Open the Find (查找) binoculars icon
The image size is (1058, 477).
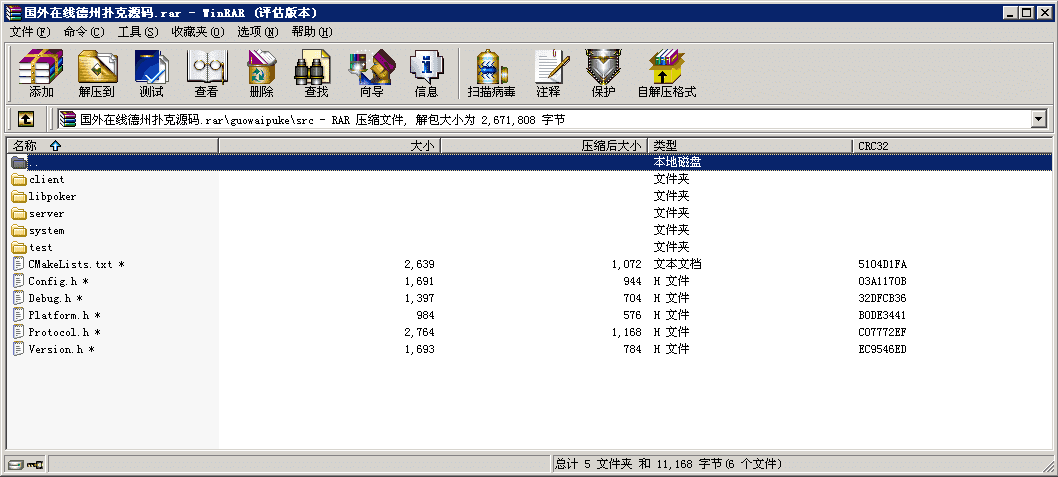coord(316,74)
